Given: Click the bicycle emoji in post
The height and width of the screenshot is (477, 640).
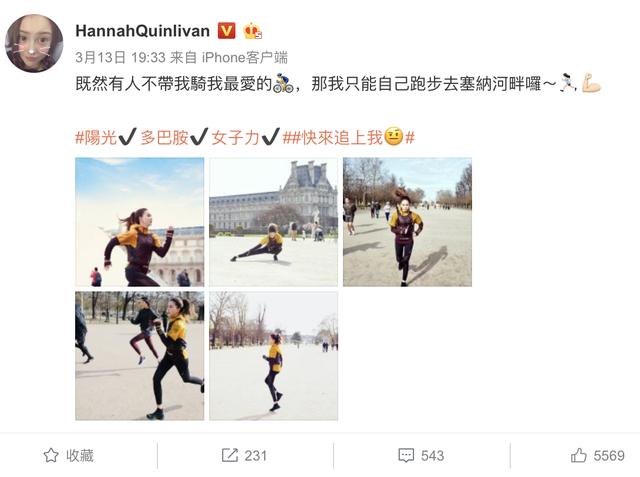Looking at the screenshot, I should (283, 83).
